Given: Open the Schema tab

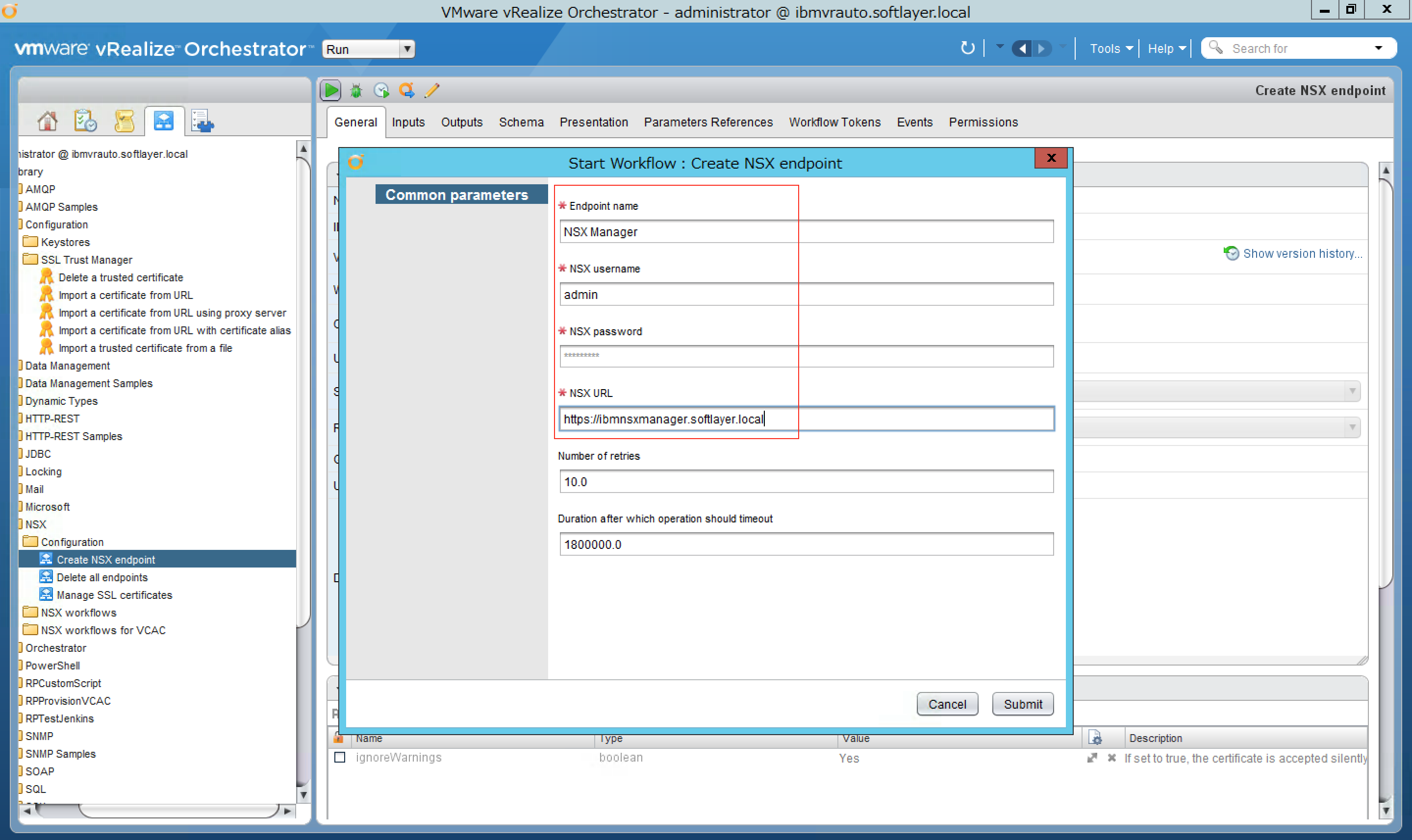Looking at the screenshot, I should 521,122.
